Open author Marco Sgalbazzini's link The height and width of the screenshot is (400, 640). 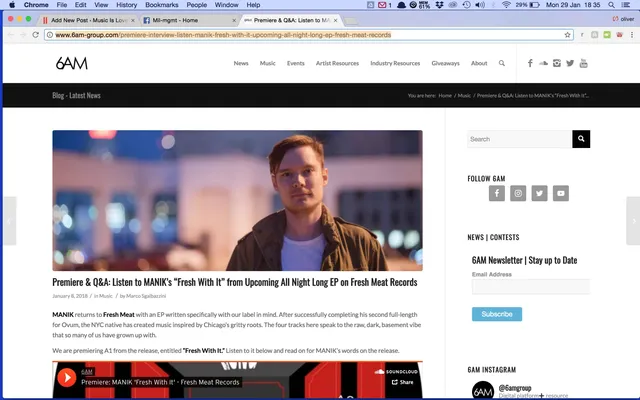coord(146,296)
